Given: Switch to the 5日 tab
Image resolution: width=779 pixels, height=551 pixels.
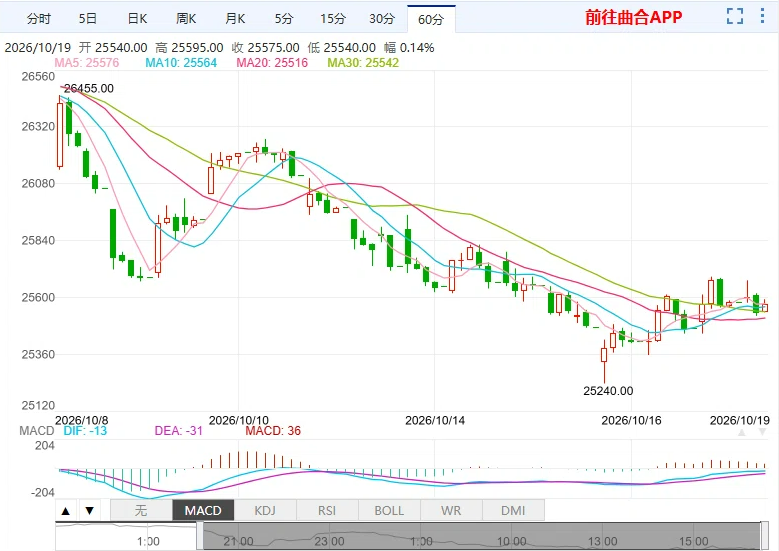Looking at the screenshot, I should tap(87, 18).
